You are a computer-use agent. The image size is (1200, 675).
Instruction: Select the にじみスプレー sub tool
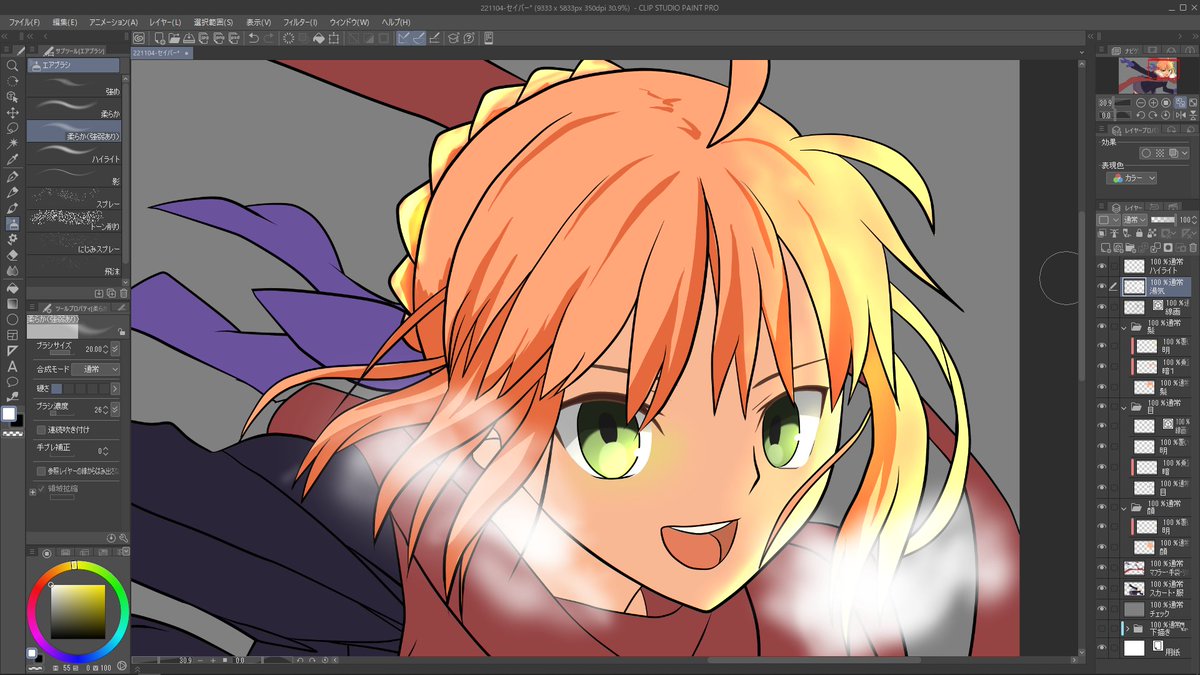tap(75, 243)
